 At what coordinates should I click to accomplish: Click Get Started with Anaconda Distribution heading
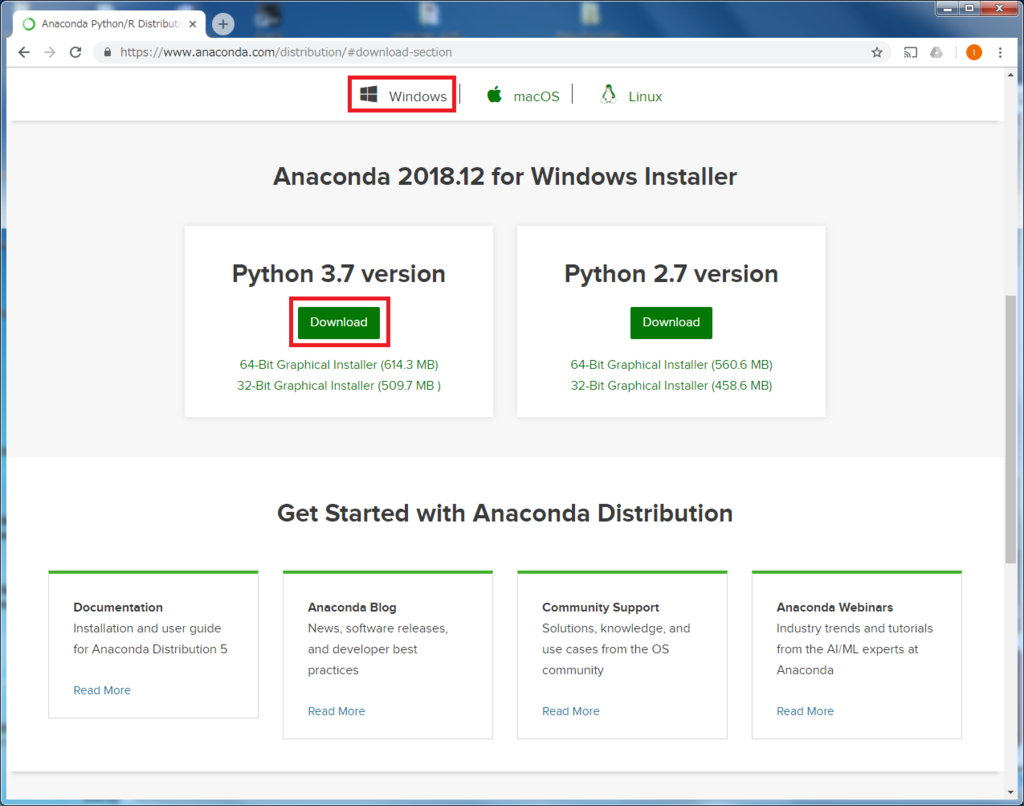pos(505,513)
